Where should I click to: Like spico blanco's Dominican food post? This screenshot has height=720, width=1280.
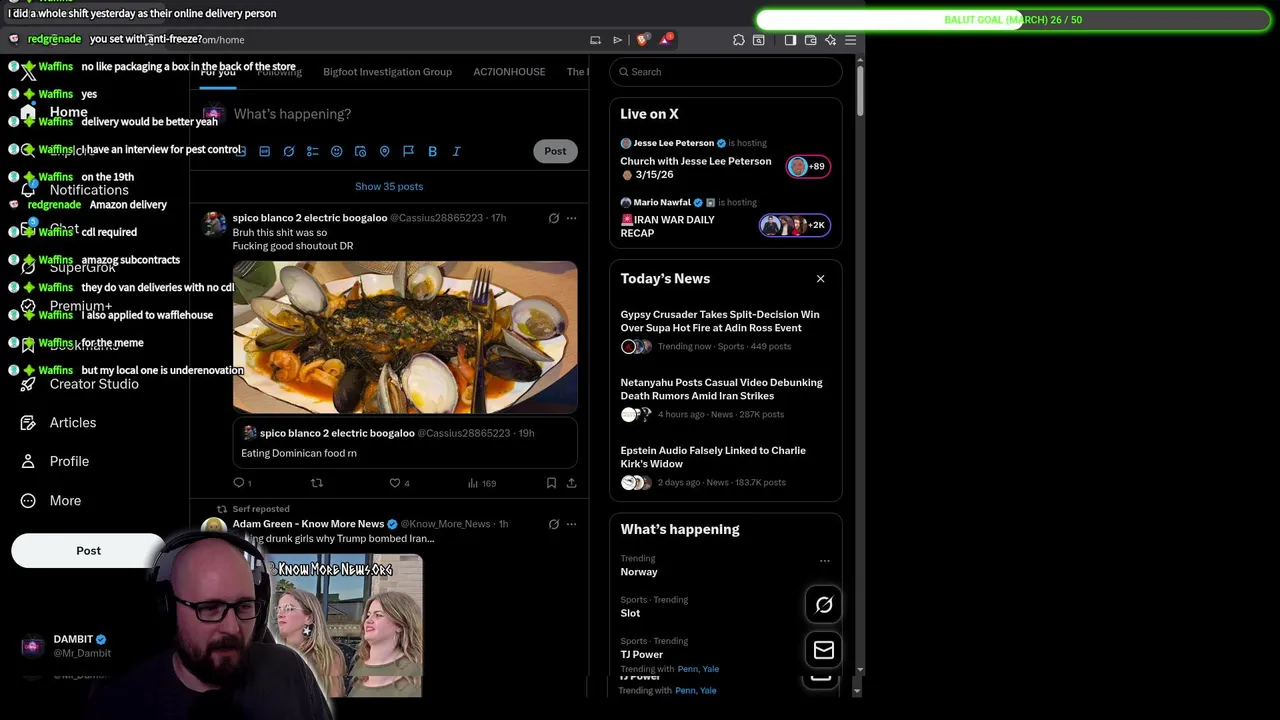[398, 483]
